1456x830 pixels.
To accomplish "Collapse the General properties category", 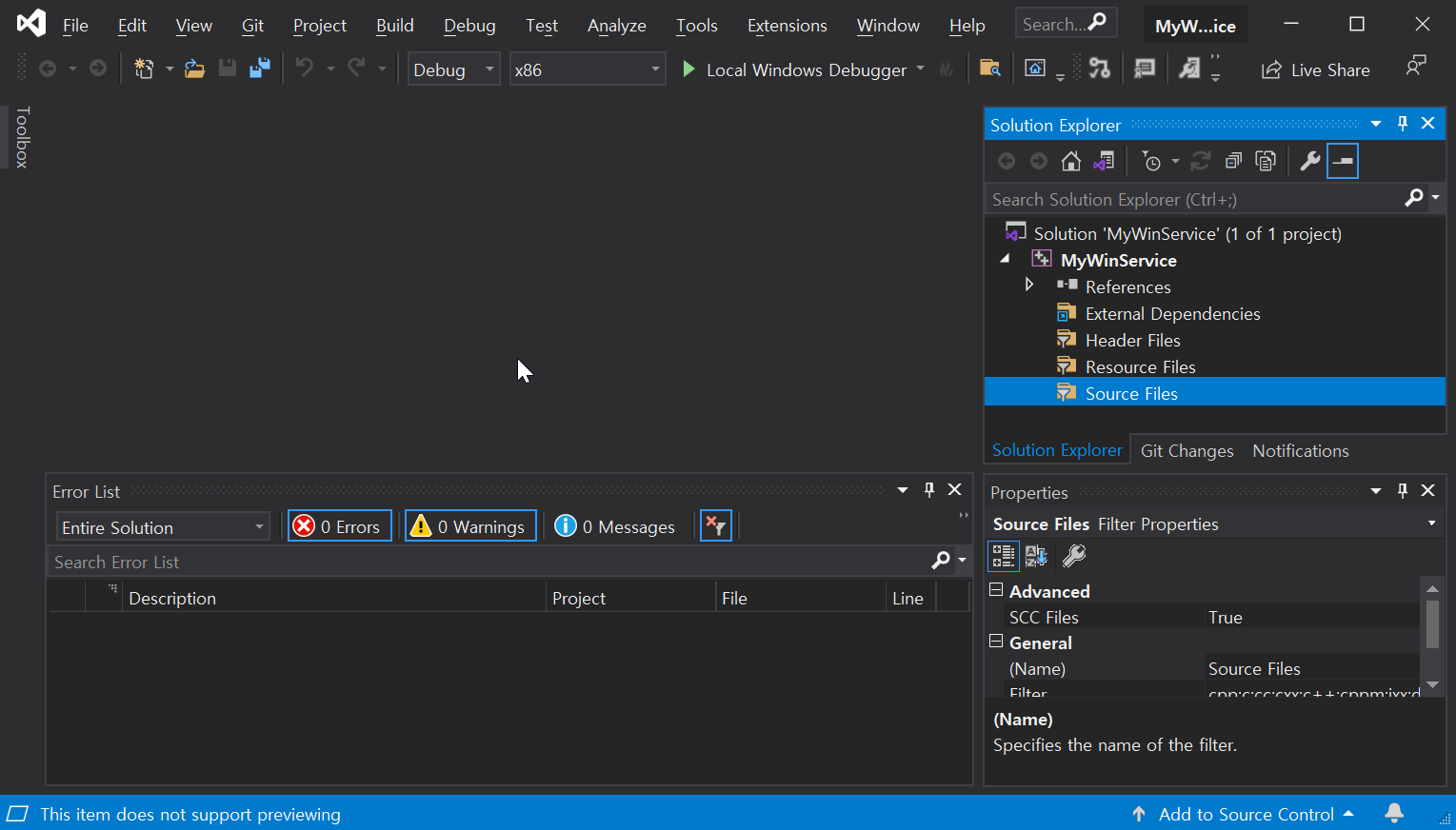I will [x=996, y=641].
